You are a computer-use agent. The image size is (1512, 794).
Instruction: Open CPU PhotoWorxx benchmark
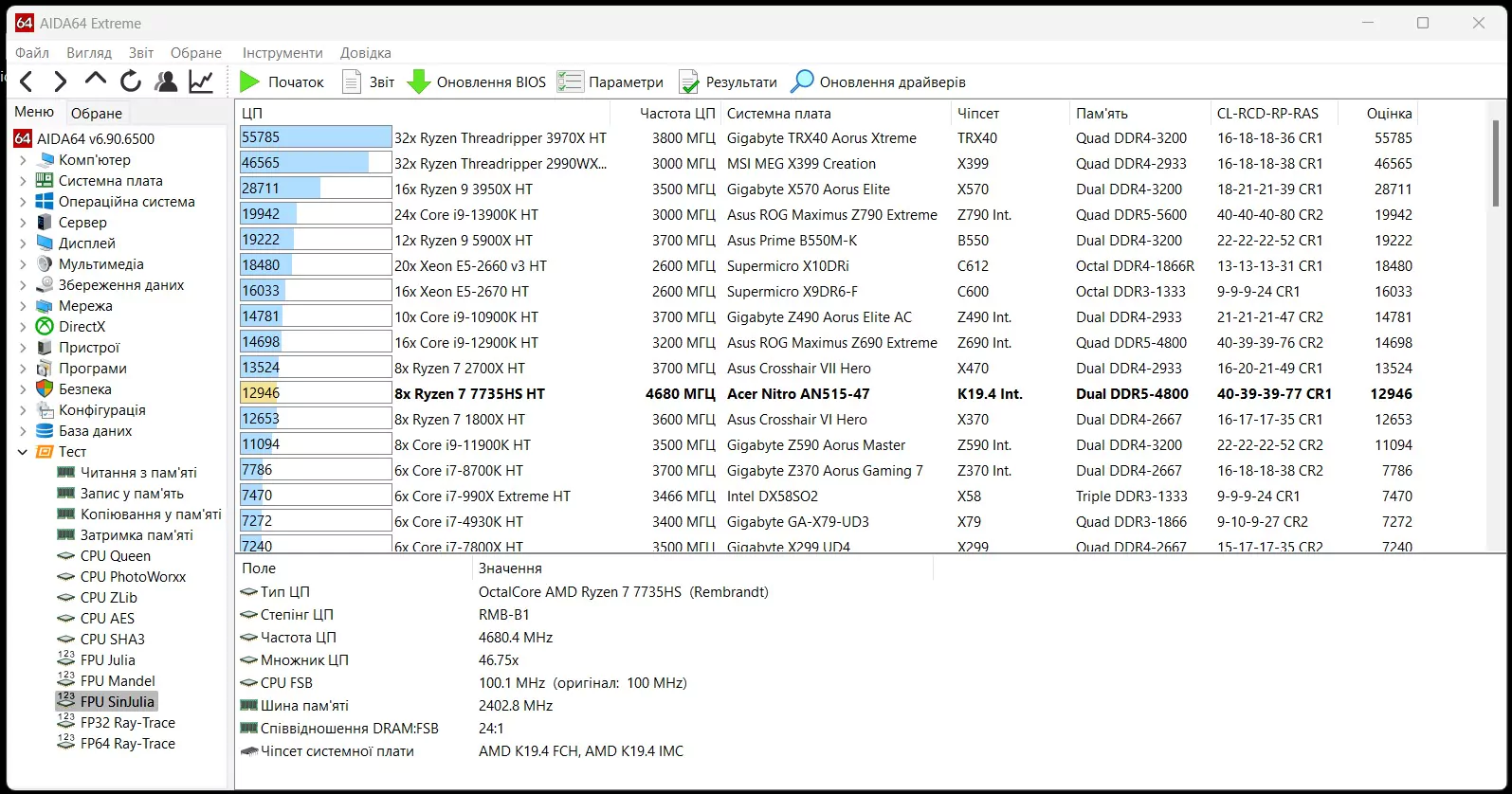click(121, 577)
